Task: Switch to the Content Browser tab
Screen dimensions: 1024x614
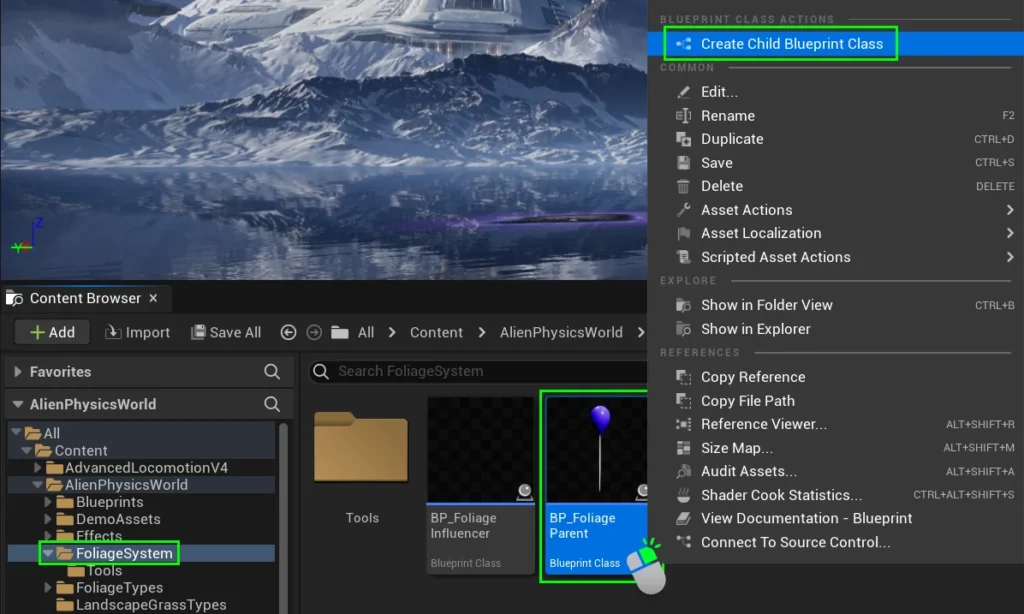Action: coord(84,298)
